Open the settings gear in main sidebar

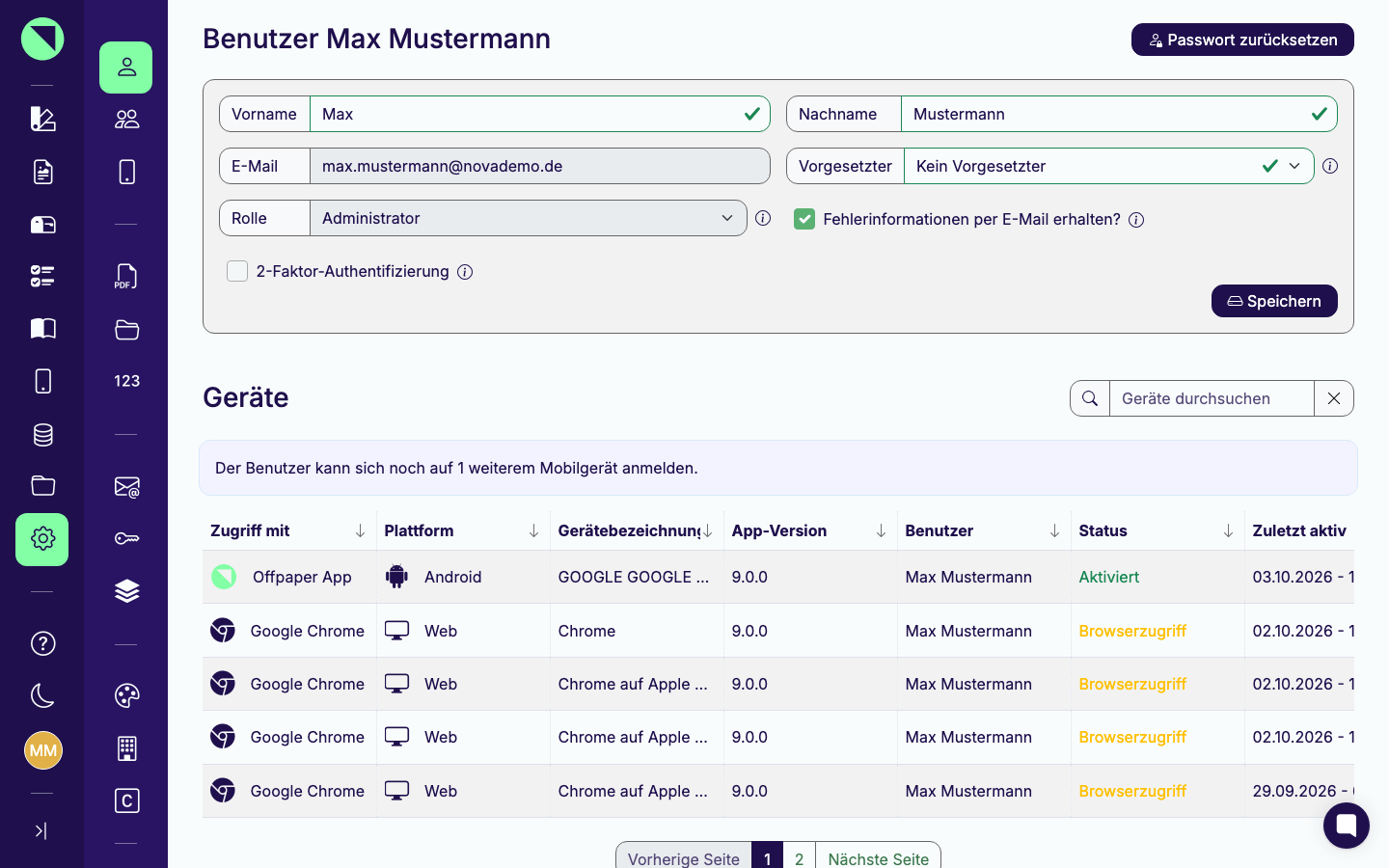click(42, 539)
